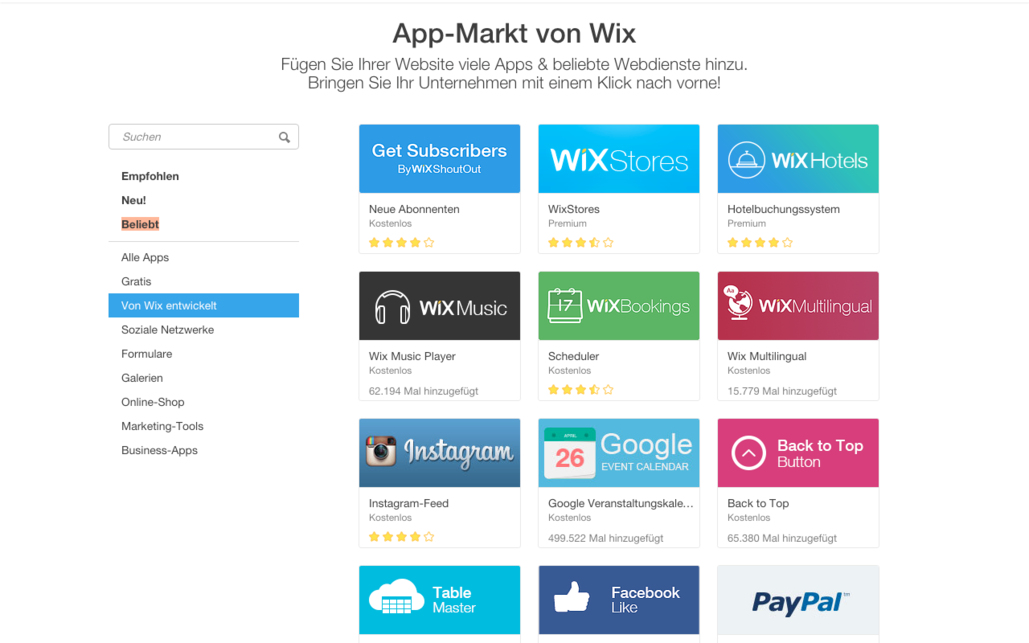Show Alle Apps in sidebar
1029x643 pixels.
click(145, 257)
